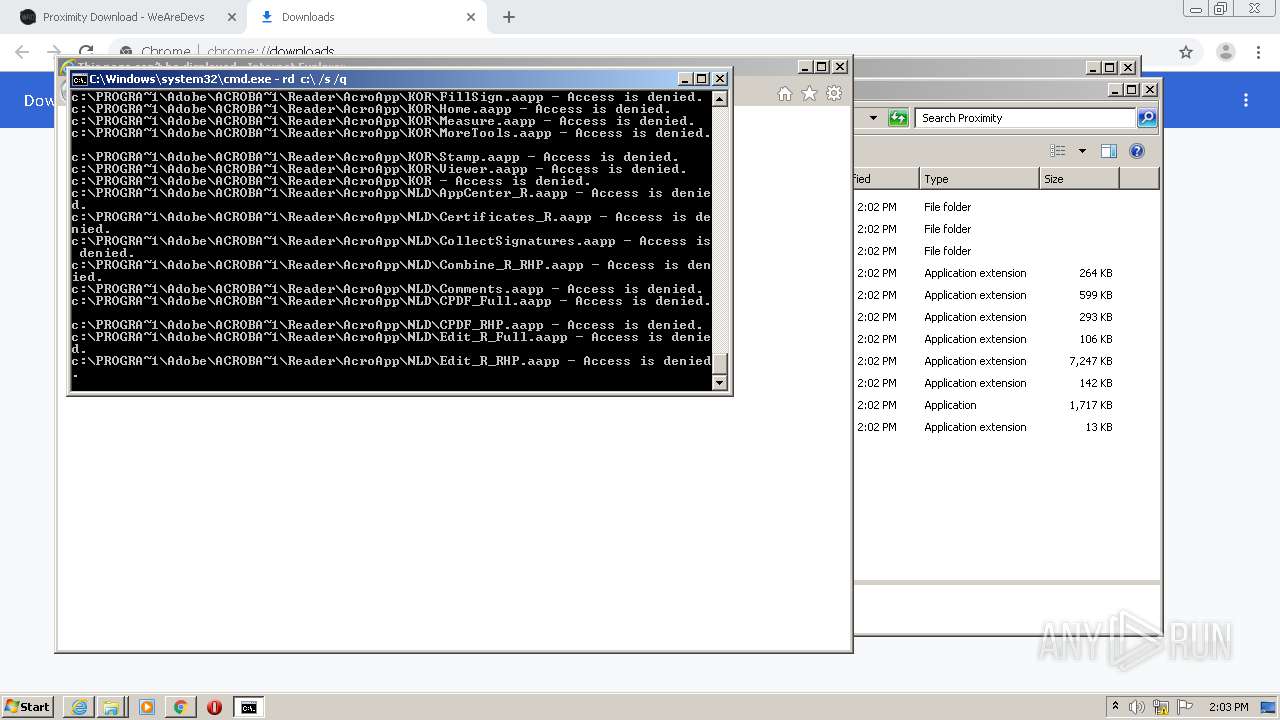Image resolution: width=1280 pixels, height=720 pixels.
Task: Click the Explorer refresh button beside search
Action: point(898,118)
